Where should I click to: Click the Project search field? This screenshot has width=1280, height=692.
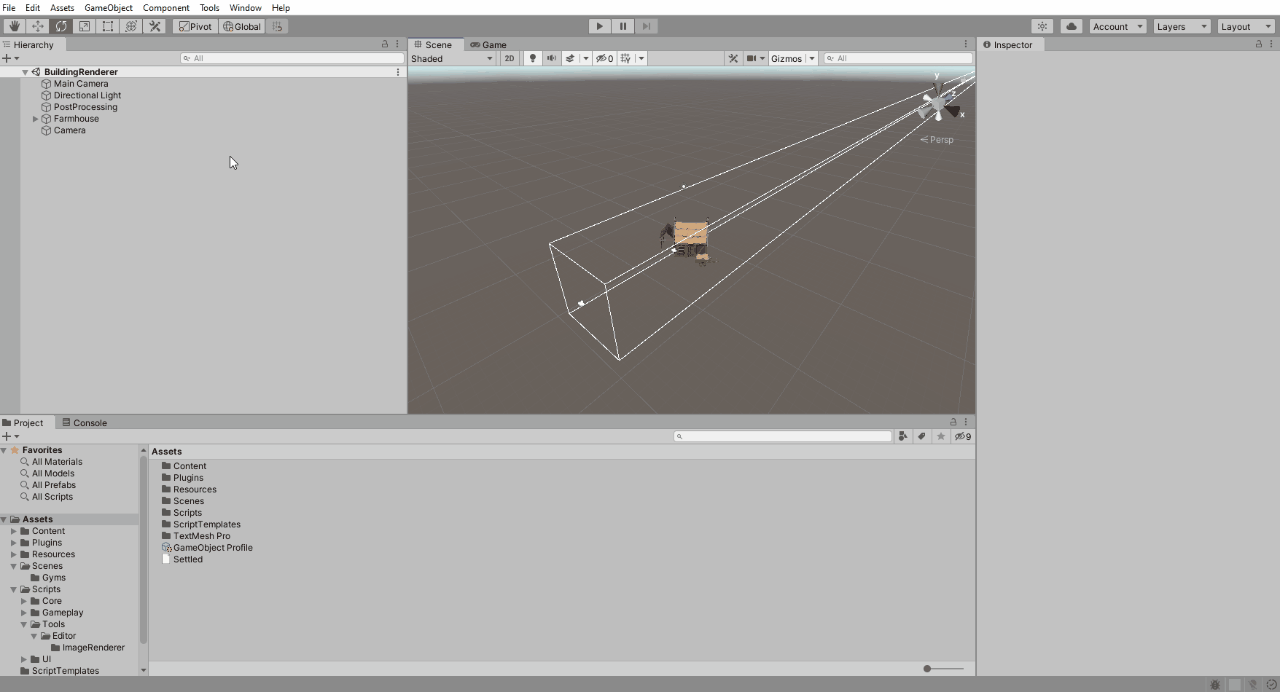click(x=783, y=436)
